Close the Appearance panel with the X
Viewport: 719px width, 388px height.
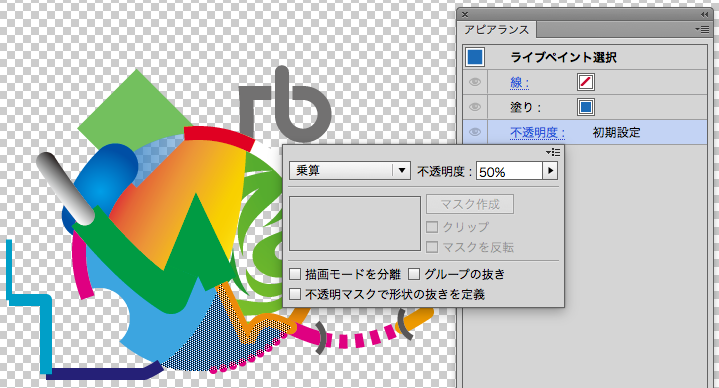[465, 15]
